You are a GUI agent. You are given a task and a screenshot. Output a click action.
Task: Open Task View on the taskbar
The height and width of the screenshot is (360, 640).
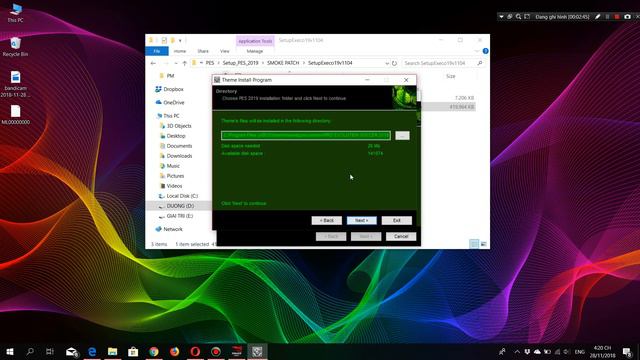(50, 351)
